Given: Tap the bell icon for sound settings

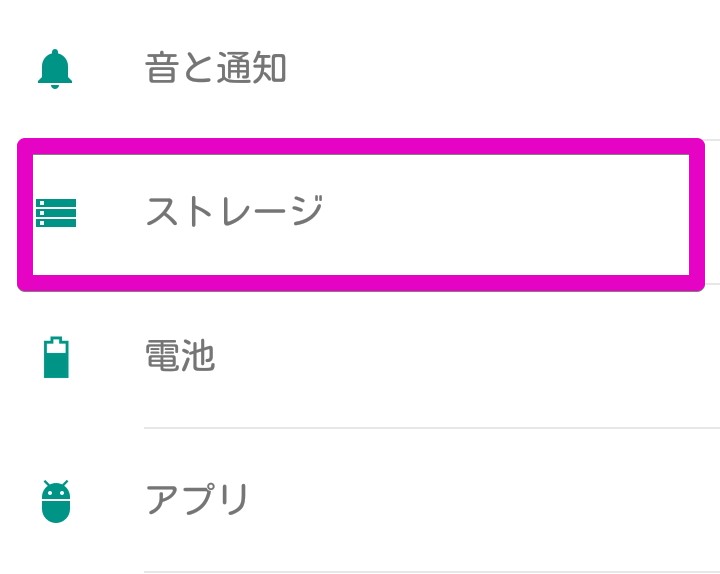Looking at the screenshot, I should (56, 68).
